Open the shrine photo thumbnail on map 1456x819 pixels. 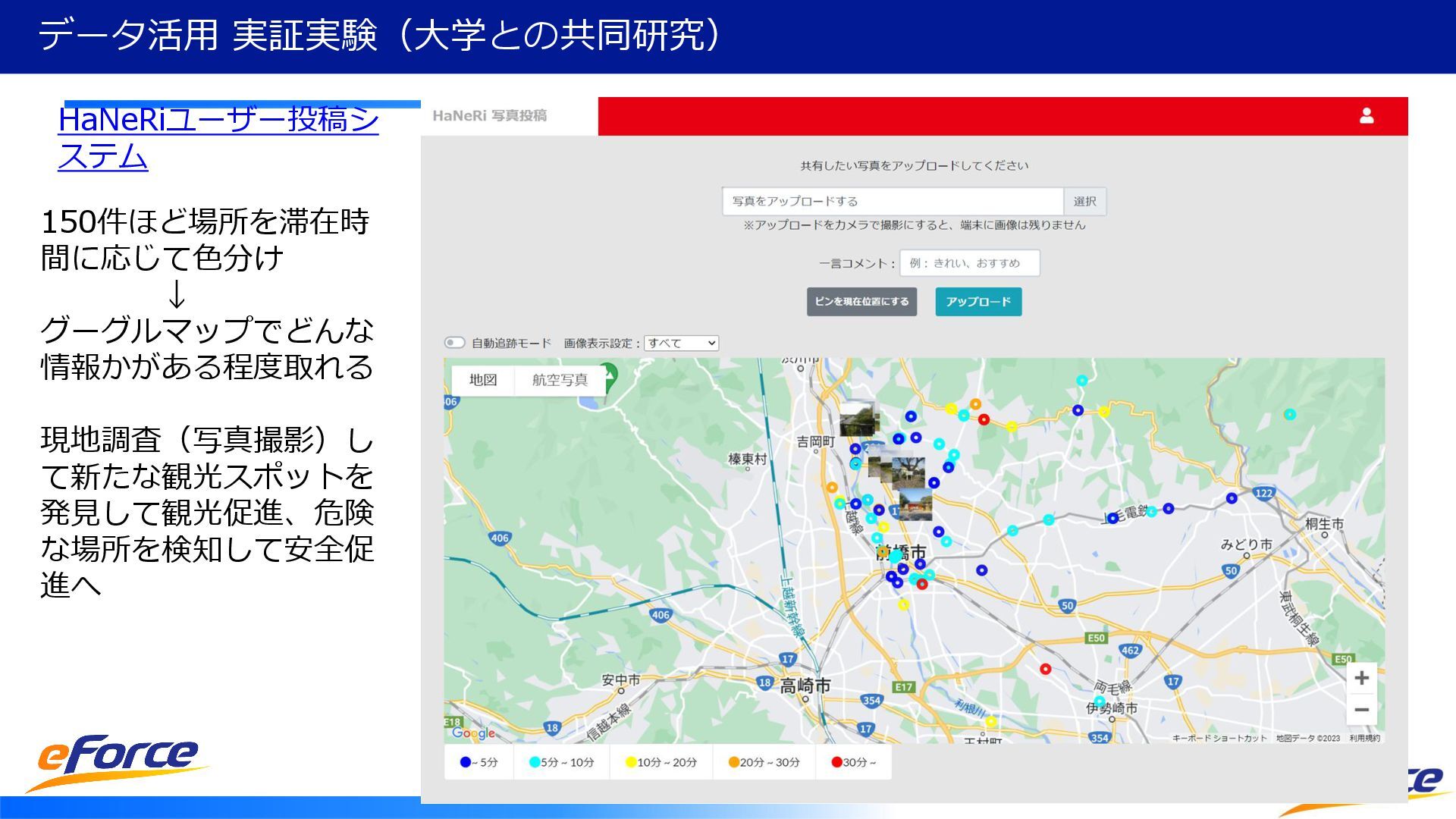coord(915,504)
